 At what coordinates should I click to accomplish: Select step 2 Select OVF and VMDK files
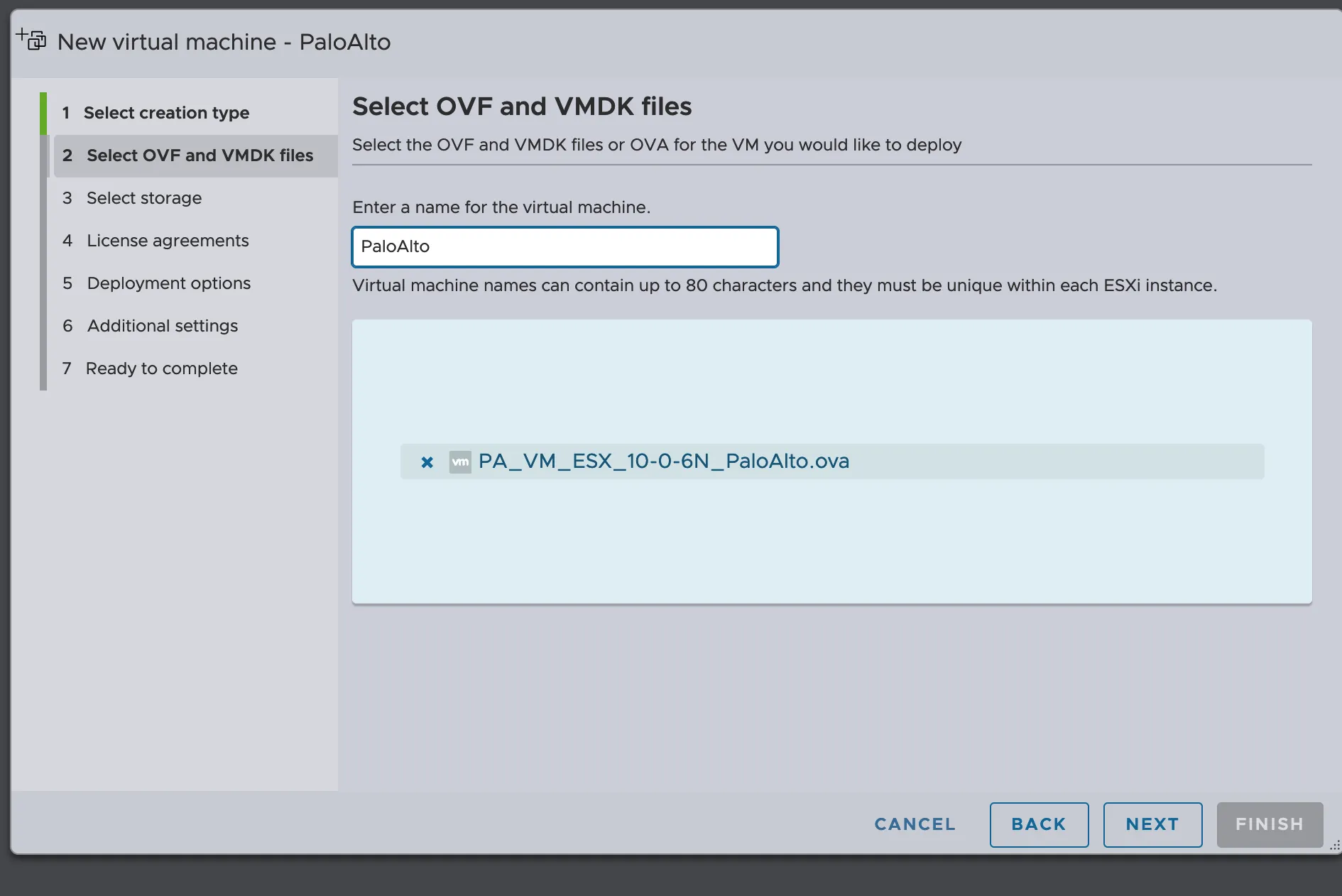[x=199, y=155]
